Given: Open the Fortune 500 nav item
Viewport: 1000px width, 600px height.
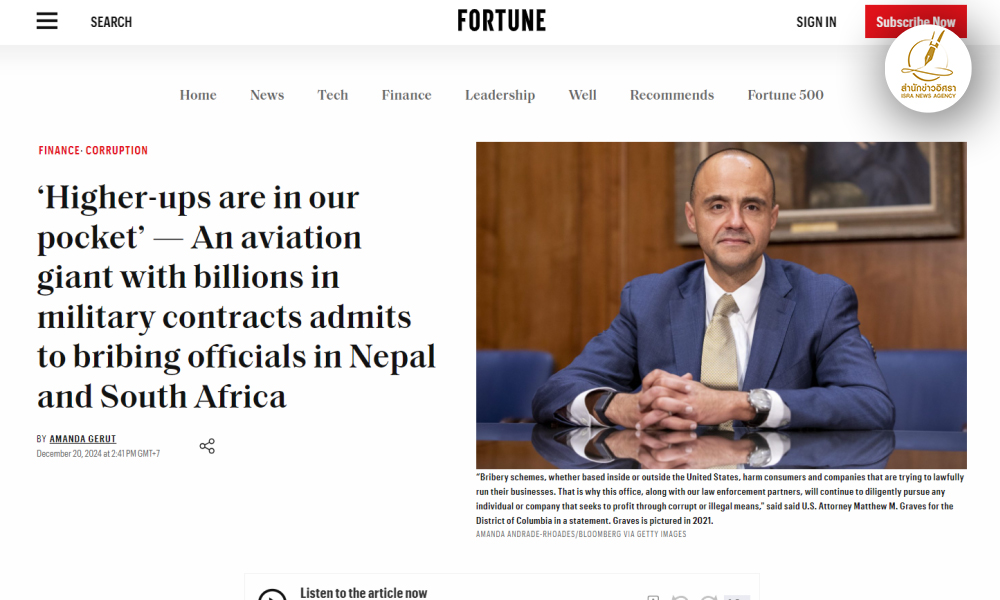Looking at the screenshot, I should pyautogui.click(x=786, y=95).
